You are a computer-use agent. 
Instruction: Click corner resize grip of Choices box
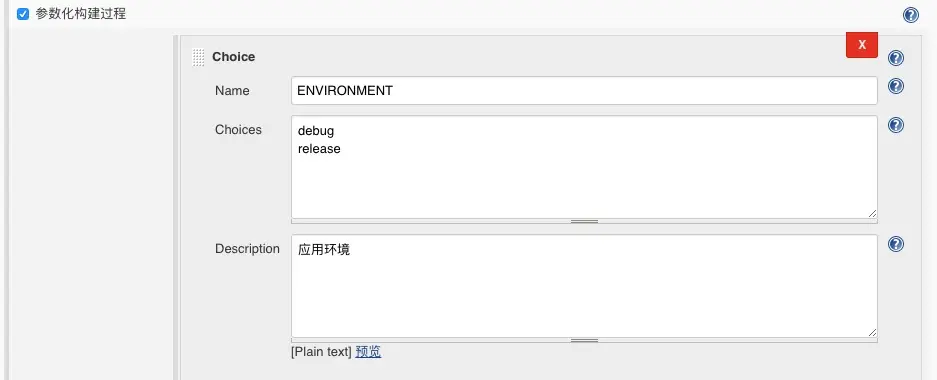[872, 213]
